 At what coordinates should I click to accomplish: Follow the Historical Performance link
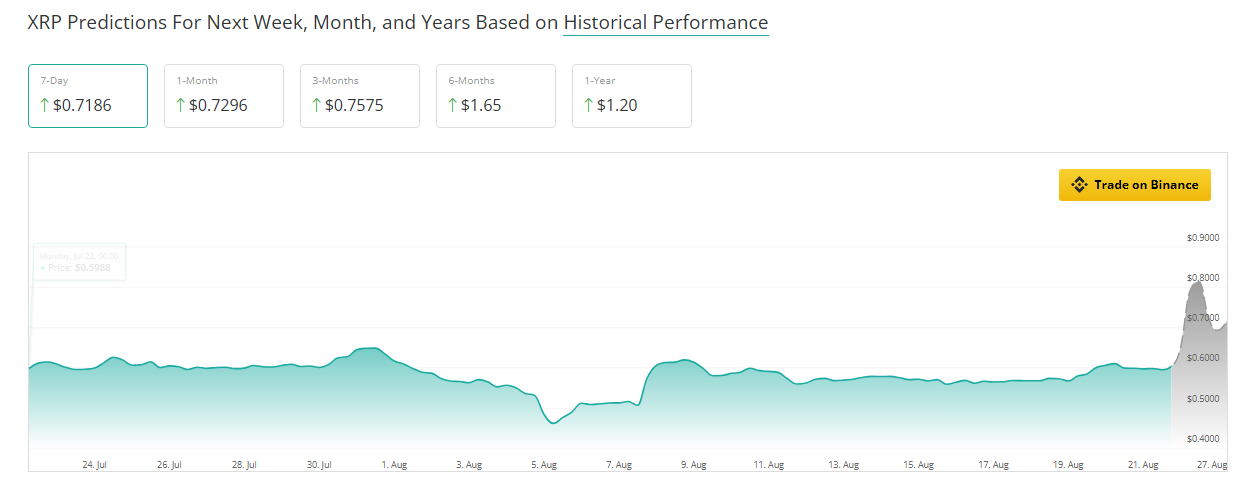(665, 22)
